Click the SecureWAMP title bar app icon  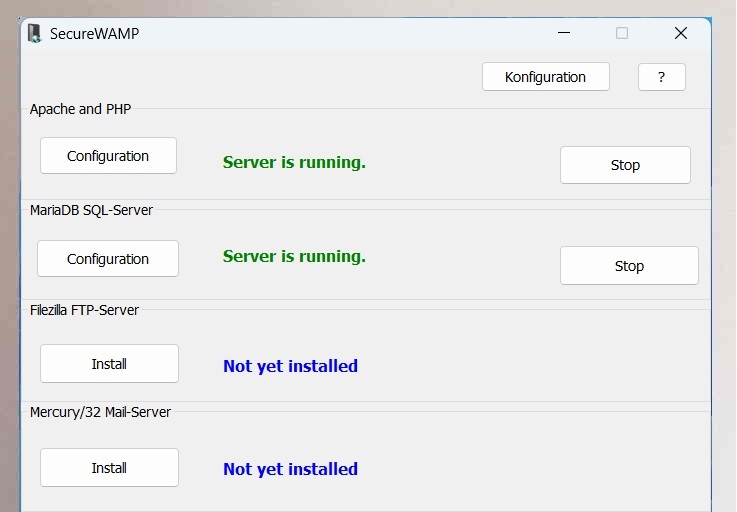click(x=34, y=33)
